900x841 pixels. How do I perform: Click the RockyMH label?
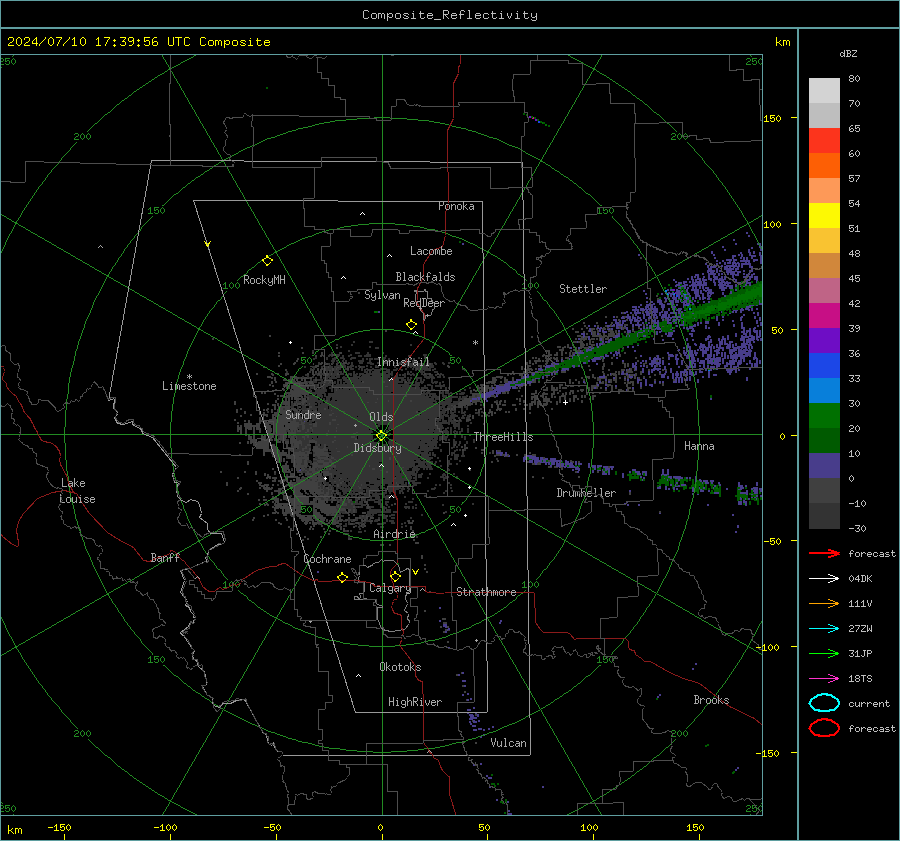[x=264, y=280]
